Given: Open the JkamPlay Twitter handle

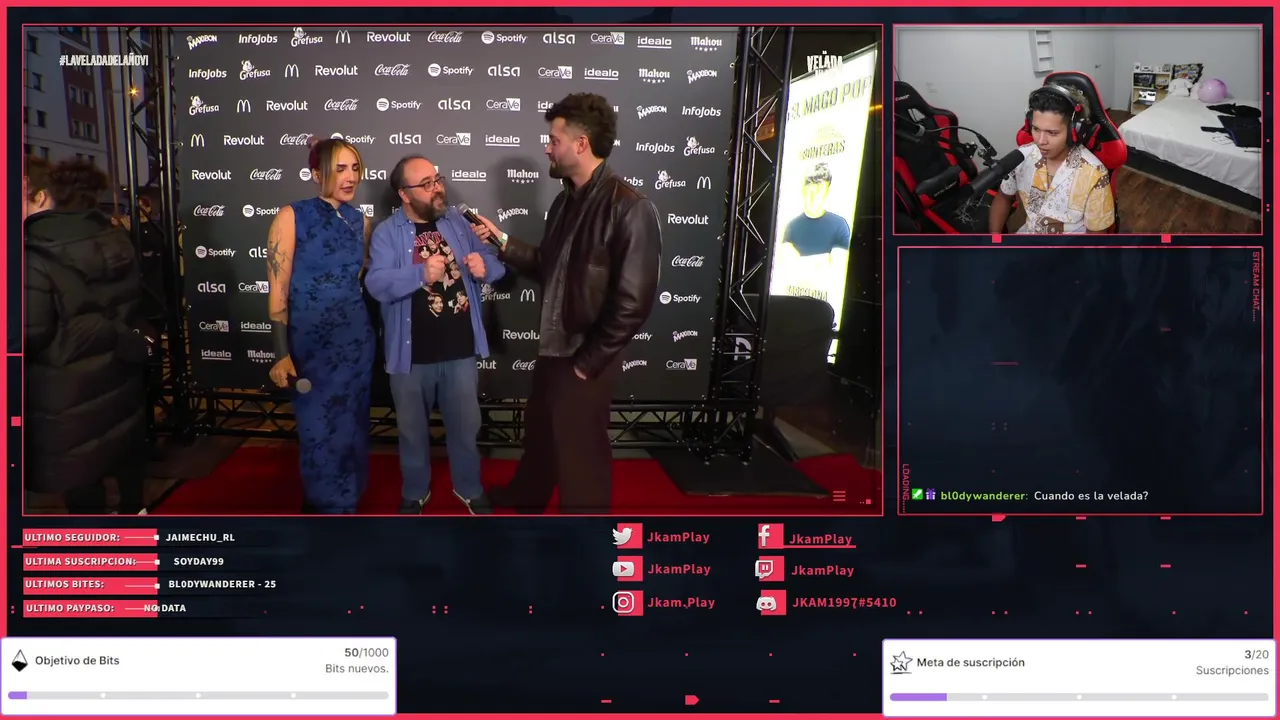Looking at the screenshot, I should [x=678, y=537].
